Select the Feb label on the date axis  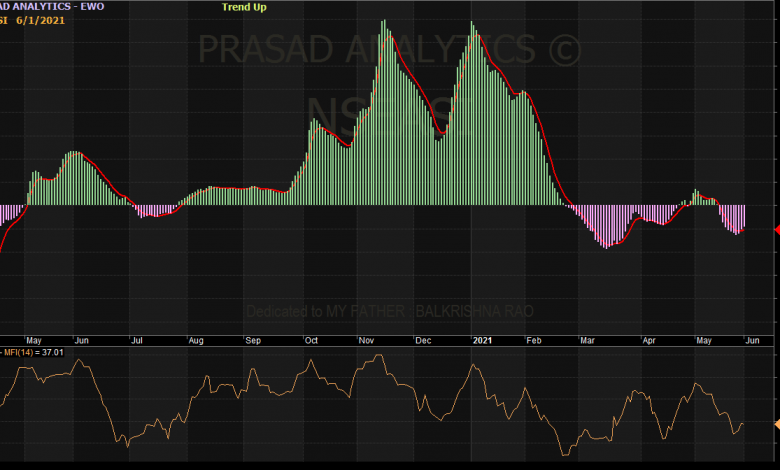[535, 341]
